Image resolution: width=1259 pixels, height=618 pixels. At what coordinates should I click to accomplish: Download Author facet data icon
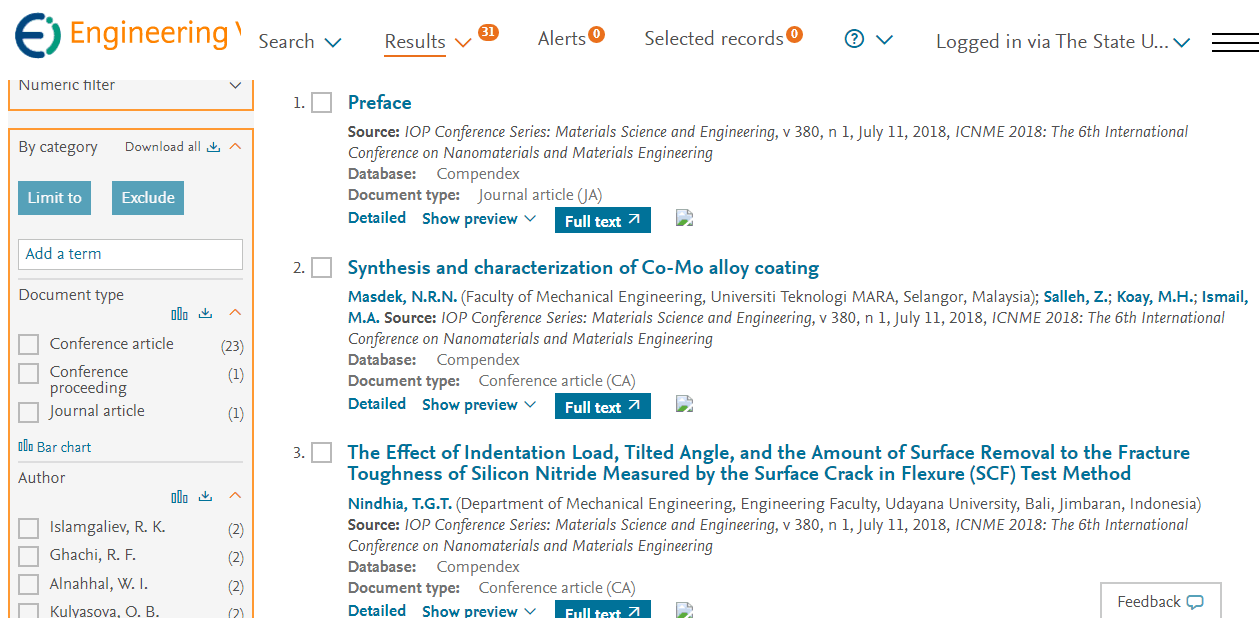click(x=205, y=496)
